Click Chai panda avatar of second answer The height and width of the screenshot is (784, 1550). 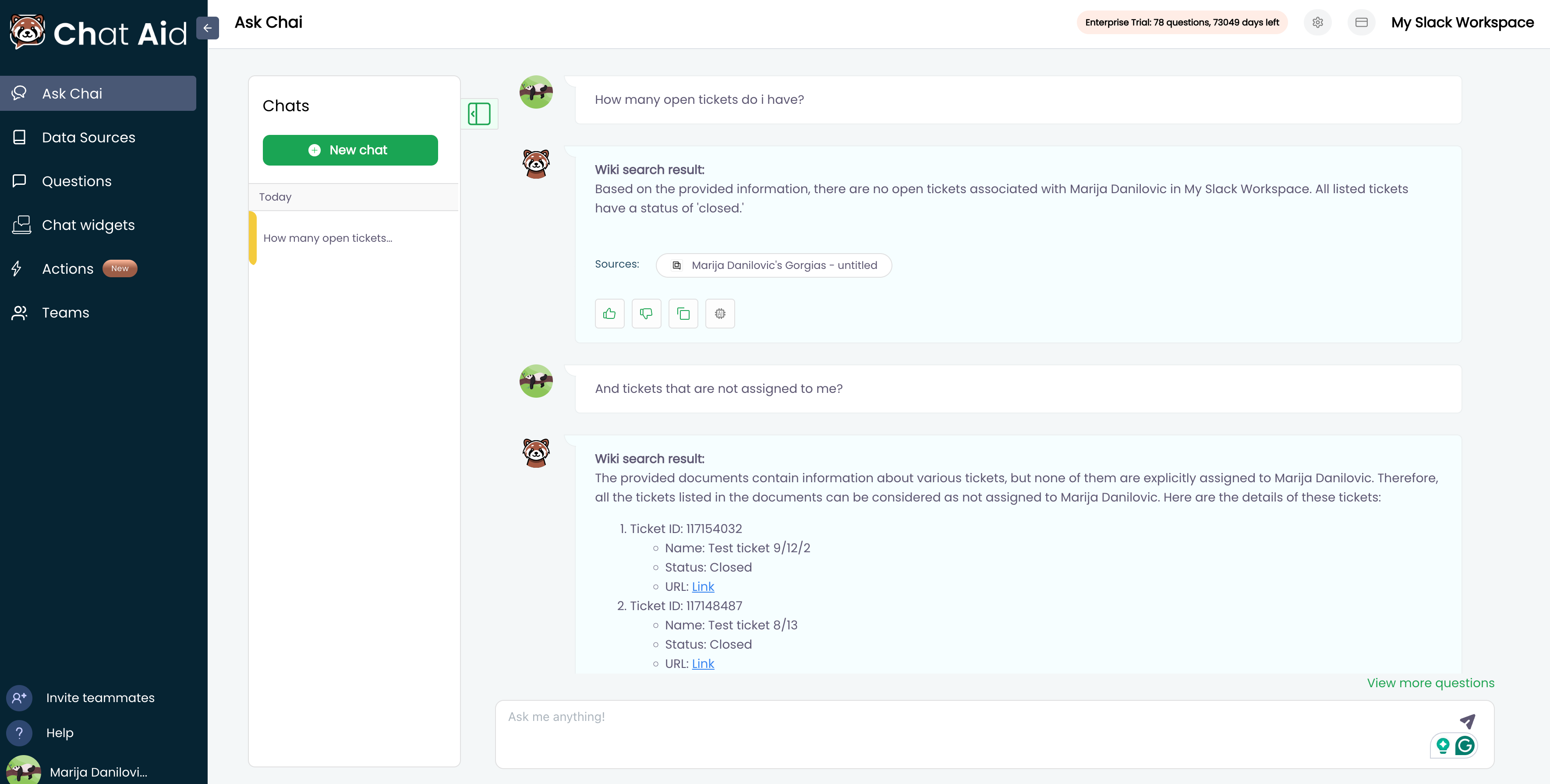[x=536, y=452]
